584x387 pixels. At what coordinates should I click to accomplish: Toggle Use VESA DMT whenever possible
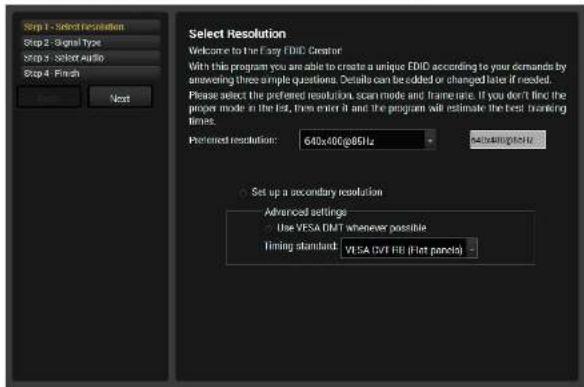tap(268, 228)
